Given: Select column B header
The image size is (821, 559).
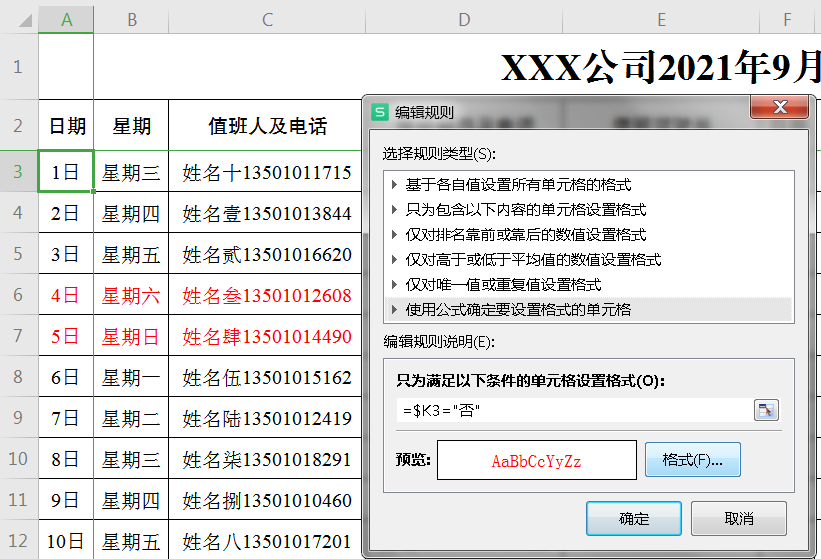Looking at the screenshot, I should [x=131, y=20].
